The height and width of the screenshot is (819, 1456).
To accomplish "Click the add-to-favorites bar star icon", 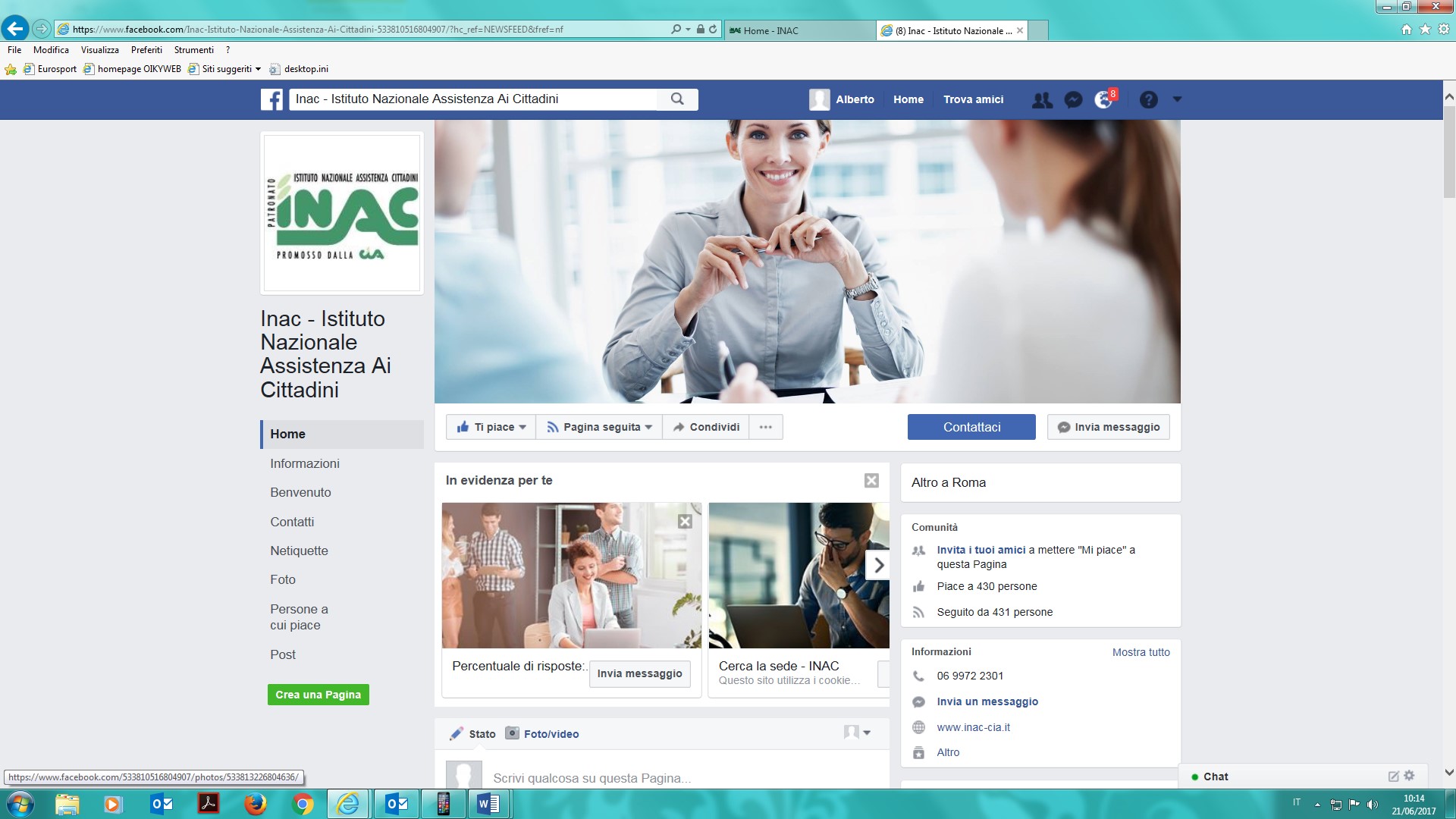I will pos(11,69).
